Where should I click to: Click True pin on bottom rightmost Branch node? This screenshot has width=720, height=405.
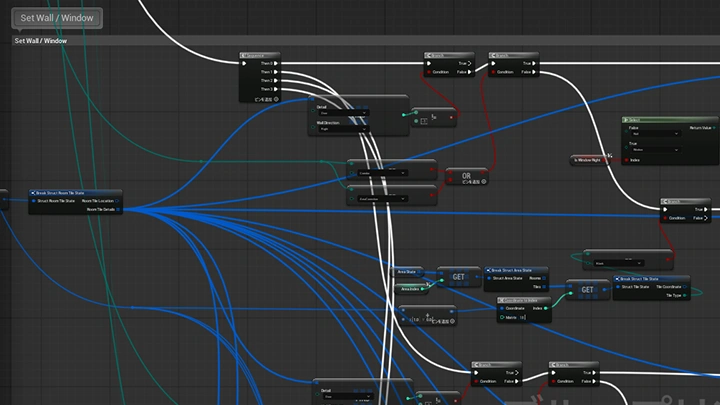[x=594, y=373]
